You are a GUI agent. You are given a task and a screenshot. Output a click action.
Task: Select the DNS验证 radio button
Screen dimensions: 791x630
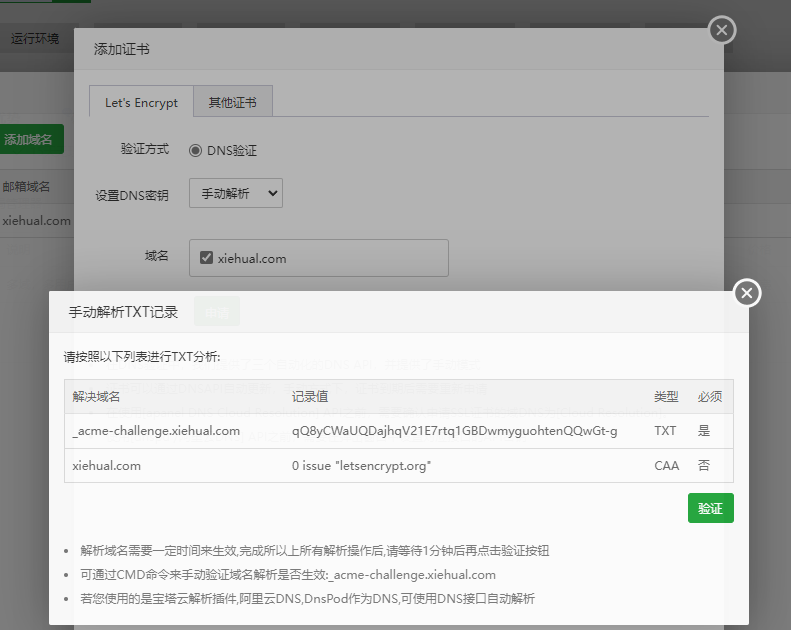(x=196, y=151)
